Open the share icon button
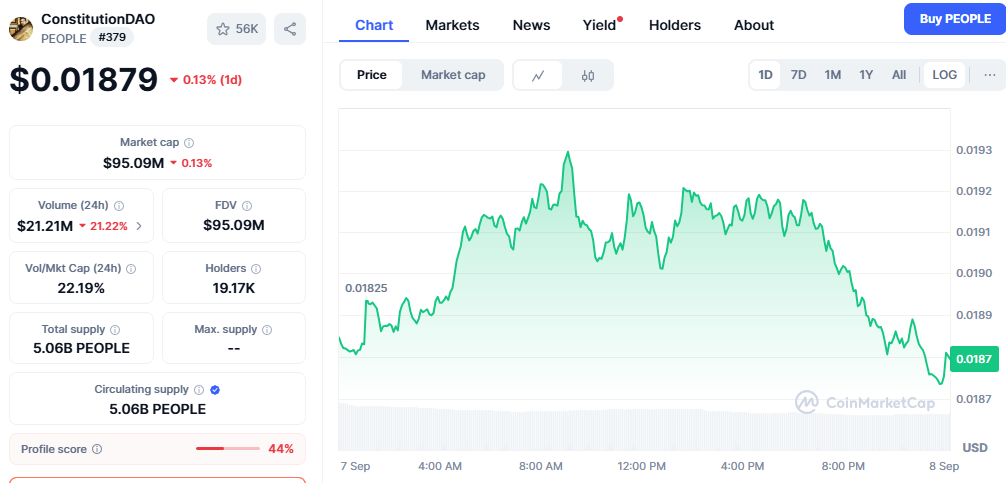 pyautogui.click(x=290, y=29)
